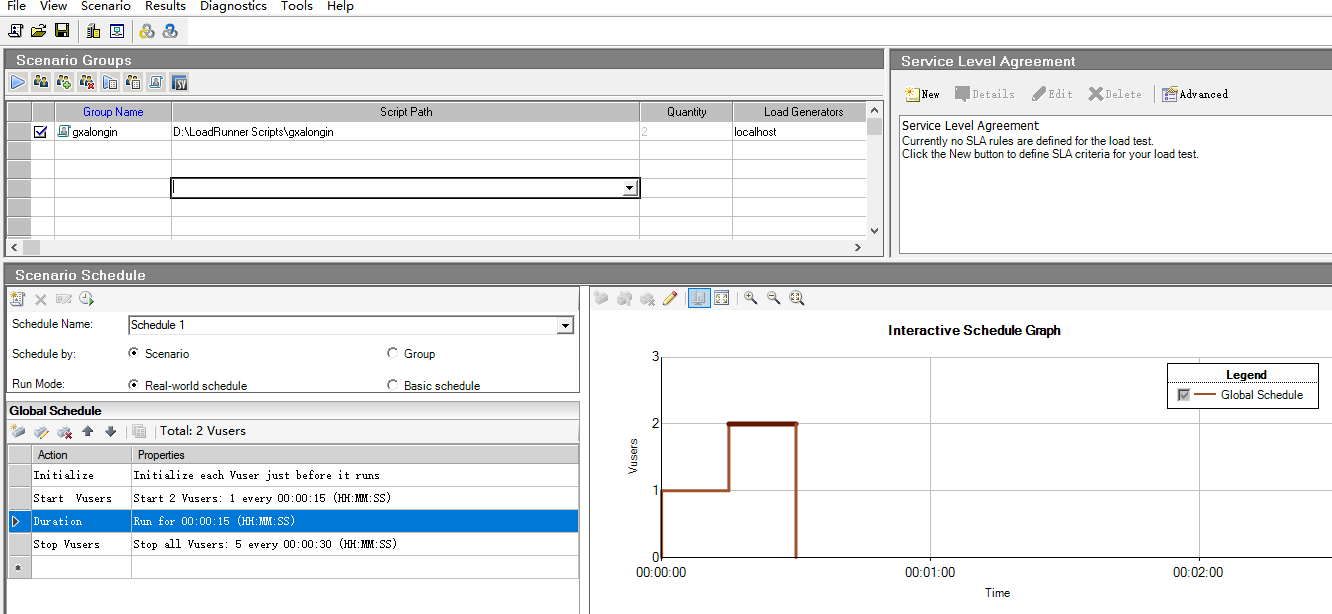The width and height of the screenshot is (1332, 614).
Task: Uncheck the gxalongin group checkbox
Action: pyautogui.click(x=41, y=131)
